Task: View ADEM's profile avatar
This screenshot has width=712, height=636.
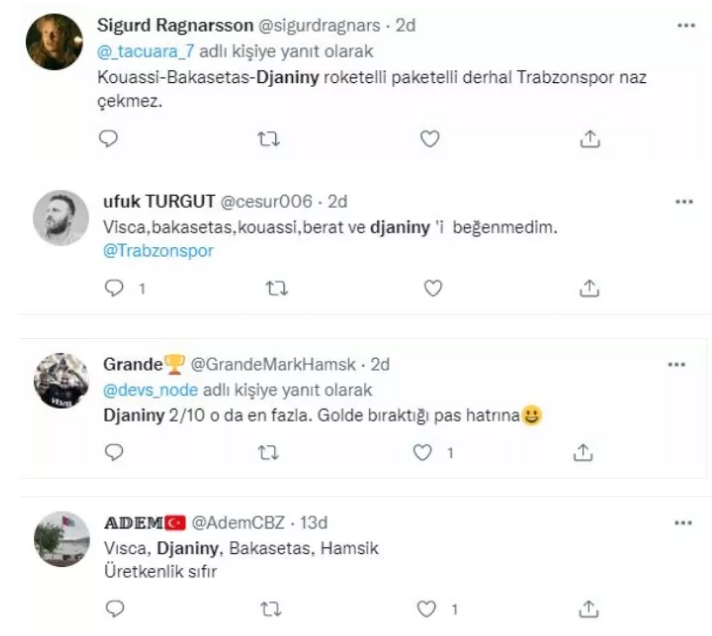Action: pyautogui.click(x=62, y=540)
